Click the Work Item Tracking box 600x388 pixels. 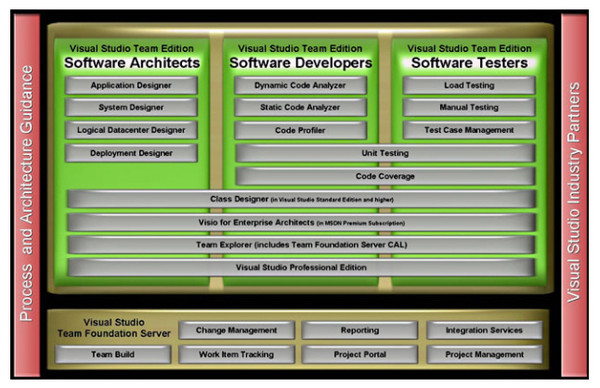(x=236, y=354)
